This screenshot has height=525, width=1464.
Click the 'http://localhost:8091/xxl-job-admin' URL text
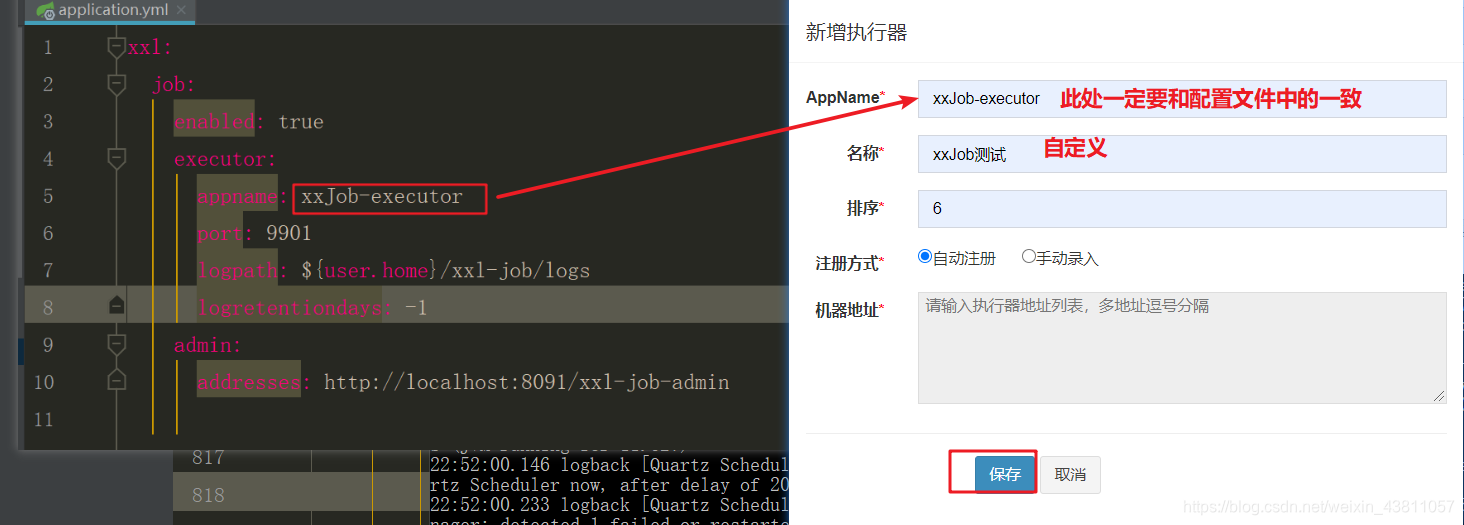[x=527, y=383]
